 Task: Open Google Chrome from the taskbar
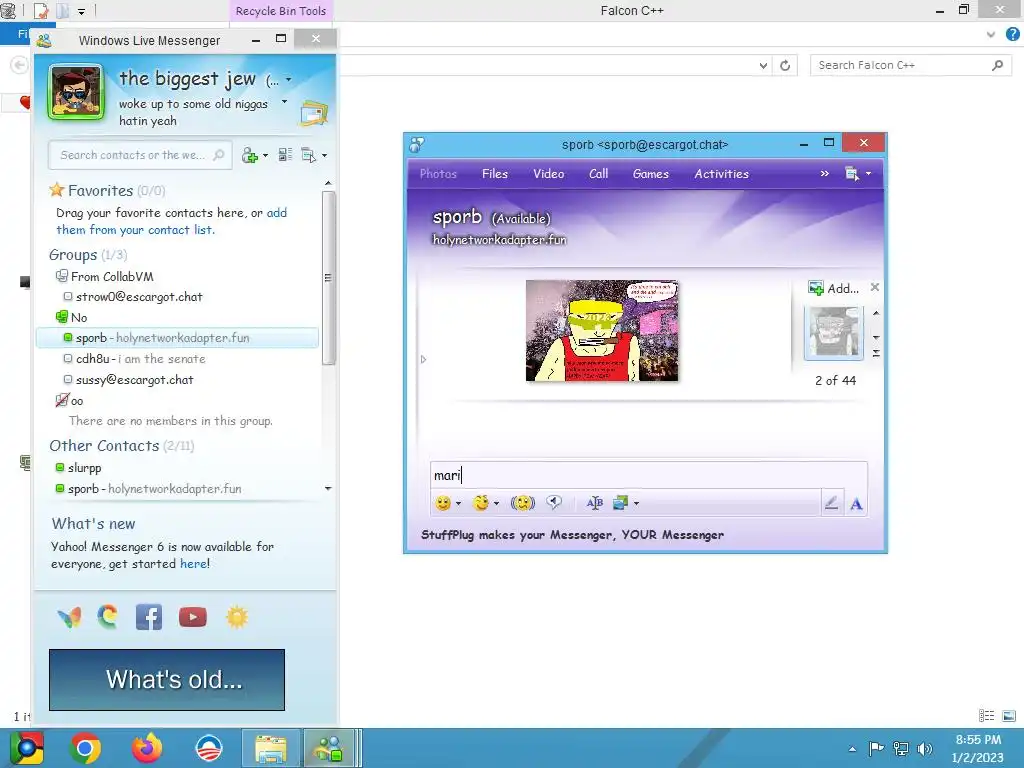pos(85,748)
